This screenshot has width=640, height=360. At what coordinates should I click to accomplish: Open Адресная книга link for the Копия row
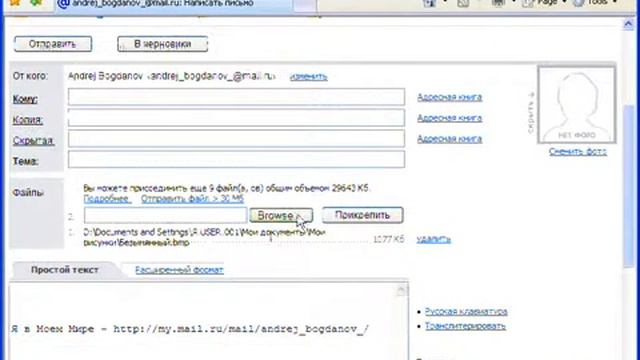click(449, 118)
